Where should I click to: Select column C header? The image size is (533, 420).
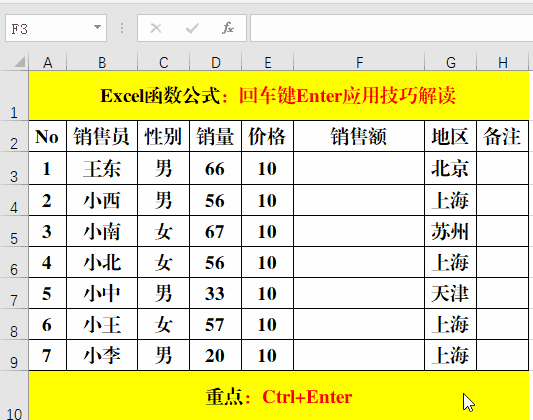164,62
